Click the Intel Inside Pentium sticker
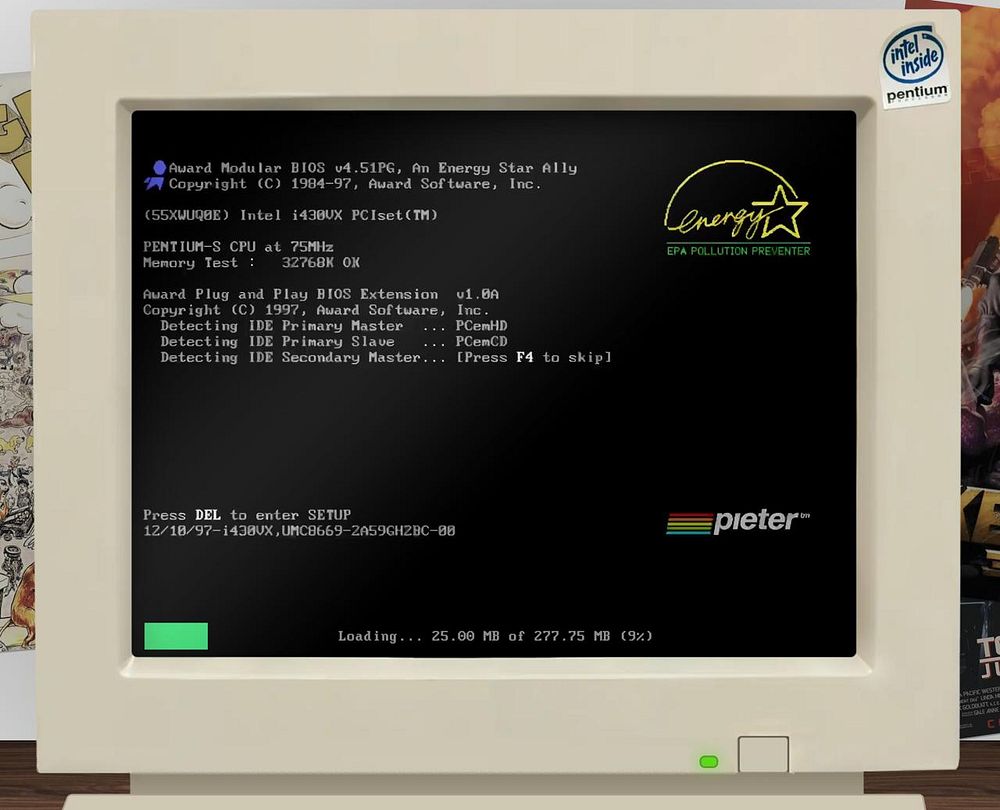The image size is (1000, 810). 916,66
